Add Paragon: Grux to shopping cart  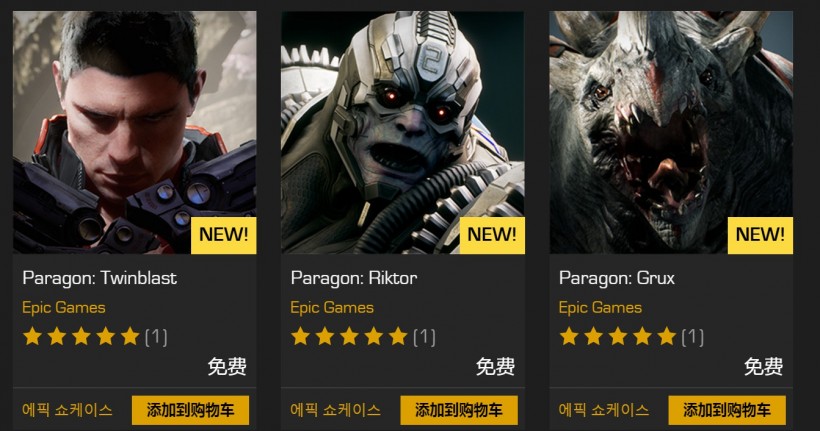tap(727, 410)
